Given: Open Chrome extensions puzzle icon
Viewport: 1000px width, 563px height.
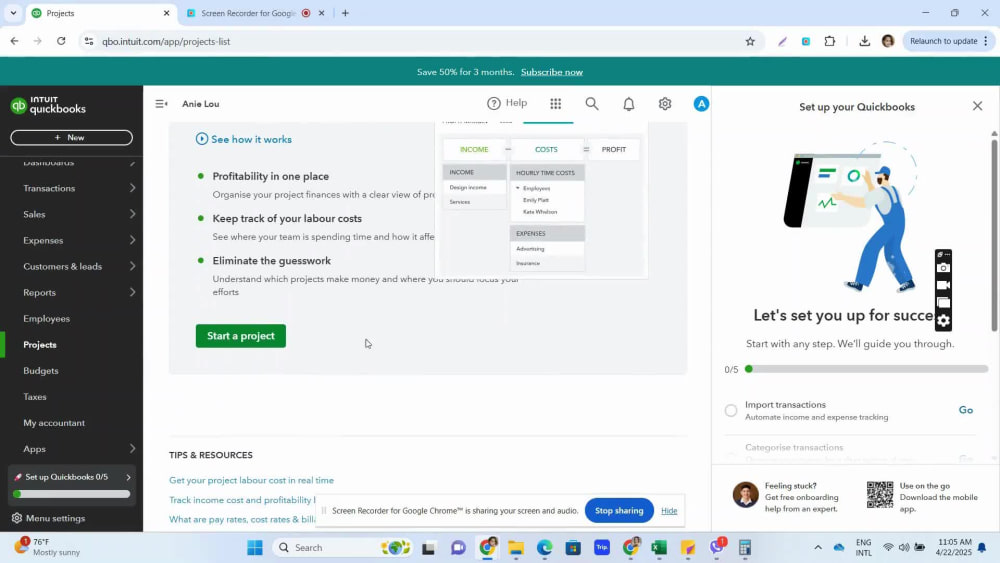Looking at the screenshot, I should tap(830, 41).
